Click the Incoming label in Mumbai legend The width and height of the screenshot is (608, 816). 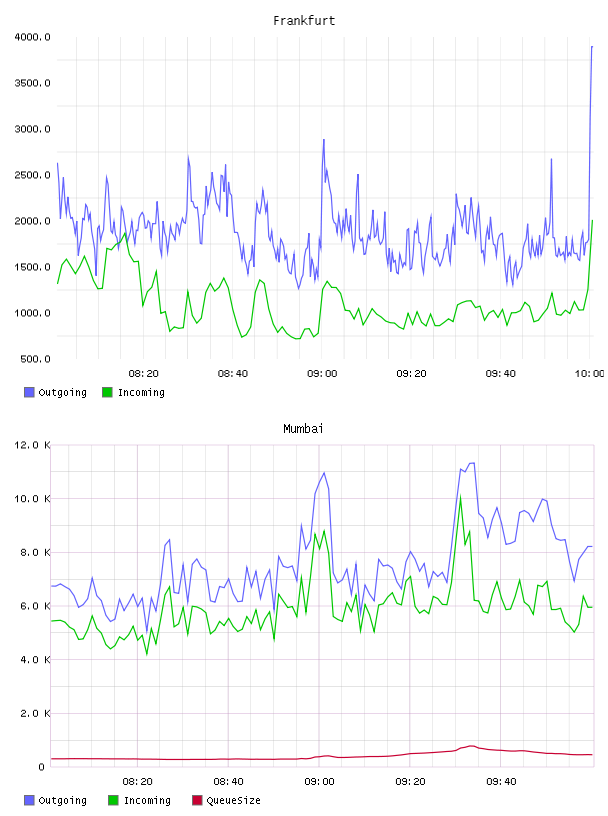click(x=147, y=801)
